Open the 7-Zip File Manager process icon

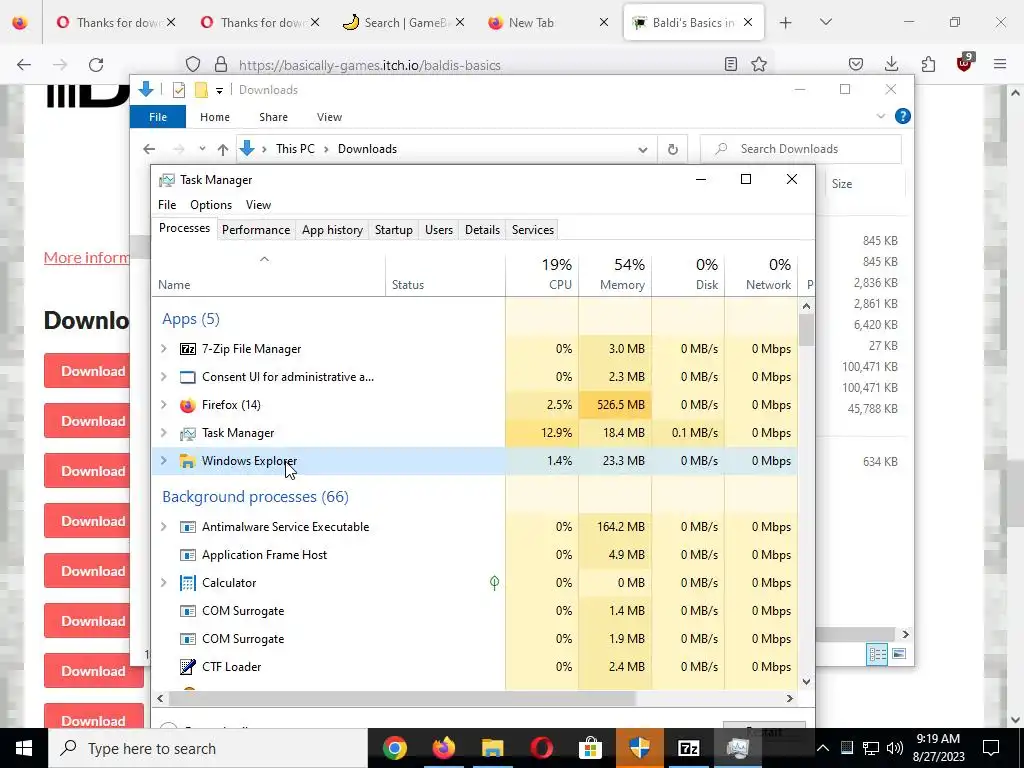(x=187, y=349)
